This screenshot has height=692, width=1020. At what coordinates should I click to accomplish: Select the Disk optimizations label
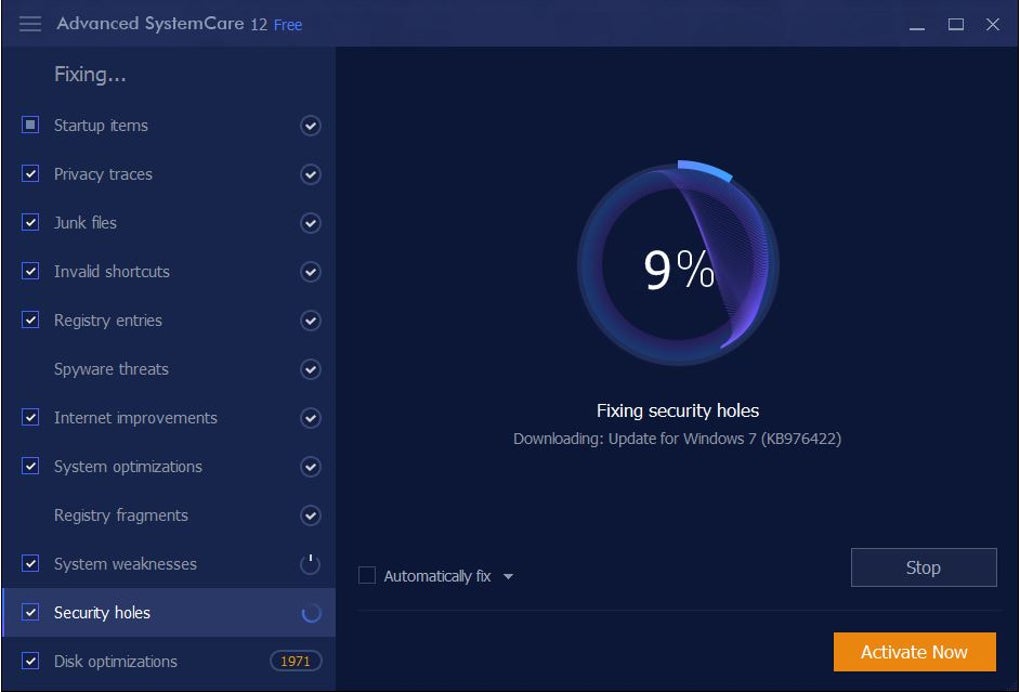point(115,661)
